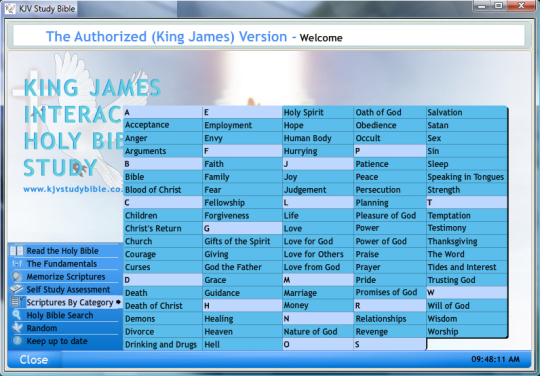This screenshot has width=540, height=376.
Task: Choose the Faith category
Action: click(x=242, y=164)
